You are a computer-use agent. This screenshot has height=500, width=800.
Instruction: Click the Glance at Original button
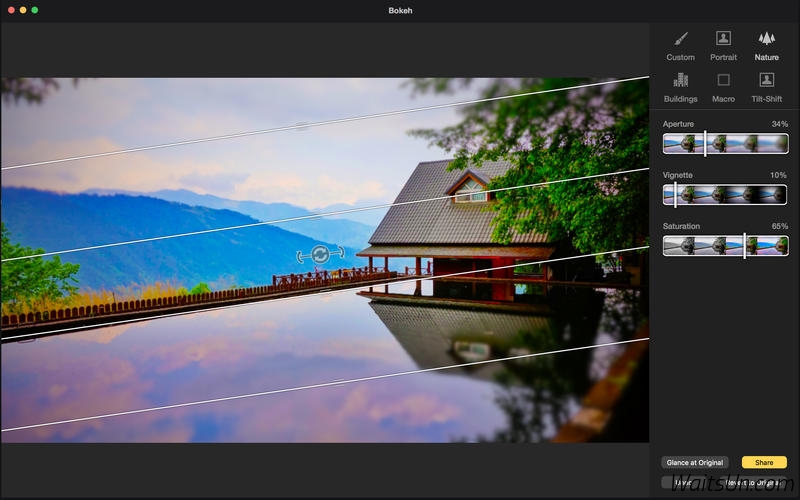(x=694, y=462)
